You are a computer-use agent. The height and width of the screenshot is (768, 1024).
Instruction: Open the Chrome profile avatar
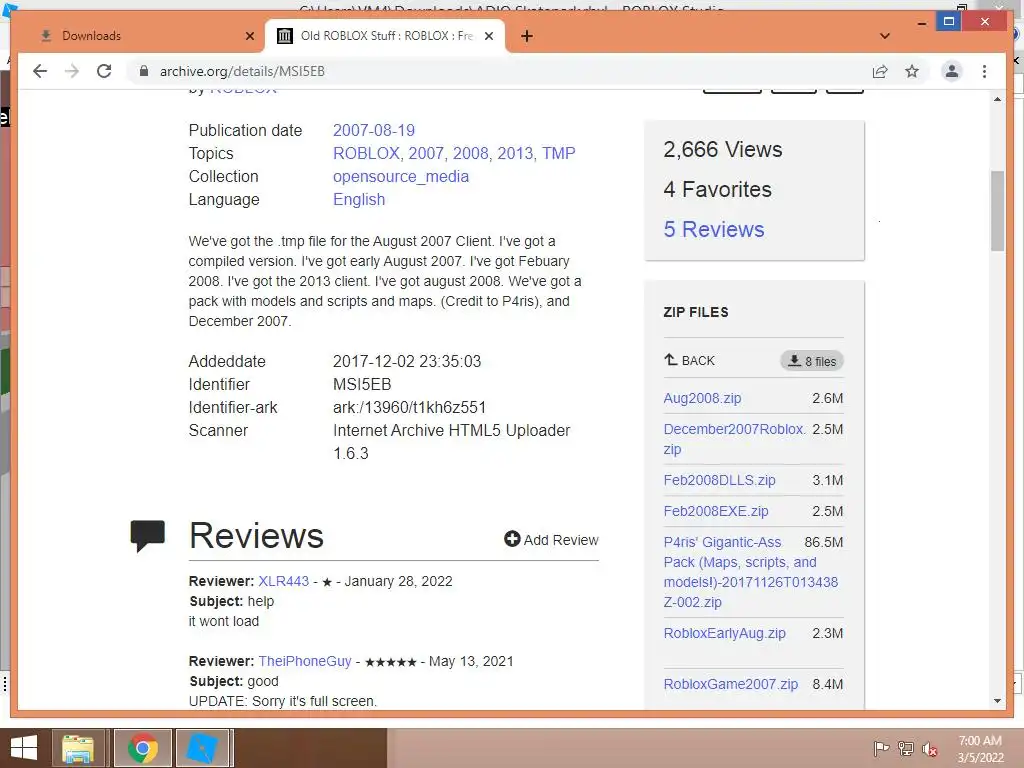coord(952,71)
